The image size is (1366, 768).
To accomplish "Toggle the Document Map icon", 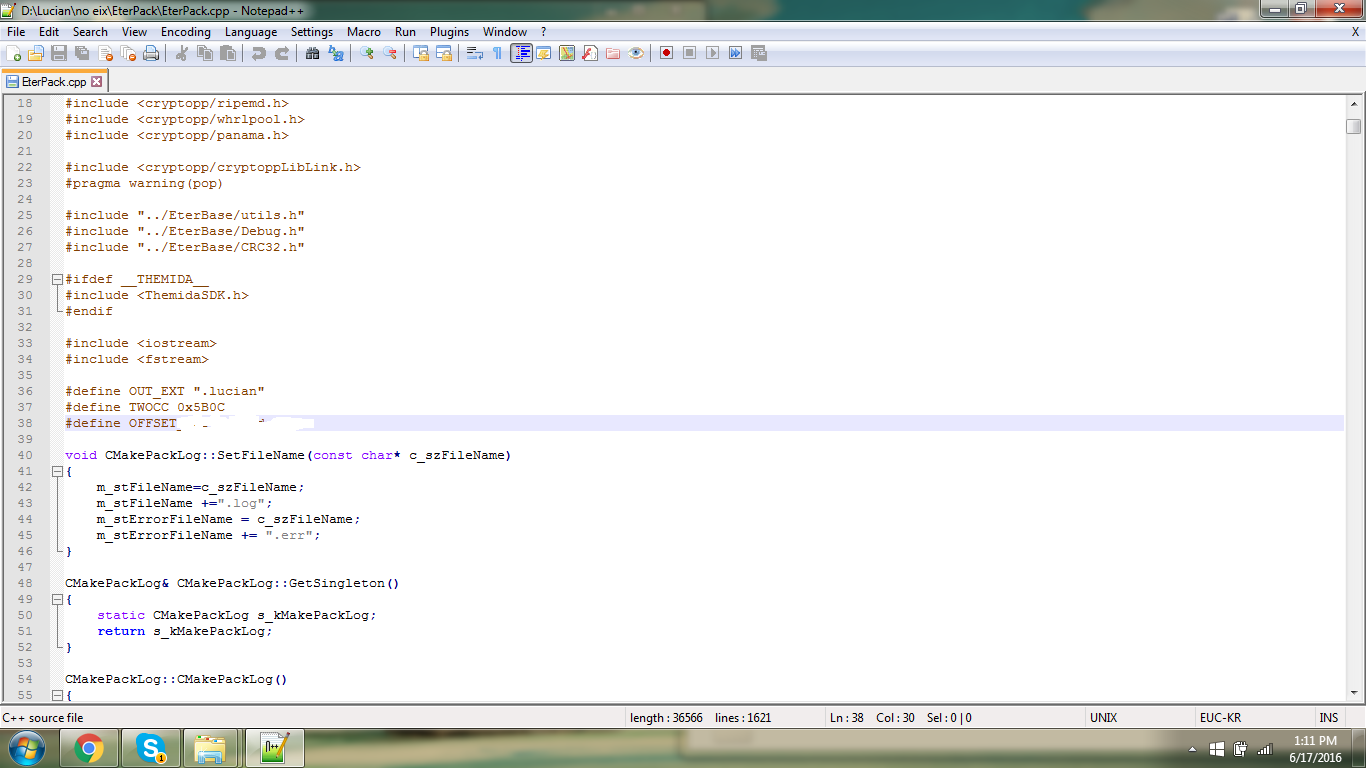I will pos(567,53).
